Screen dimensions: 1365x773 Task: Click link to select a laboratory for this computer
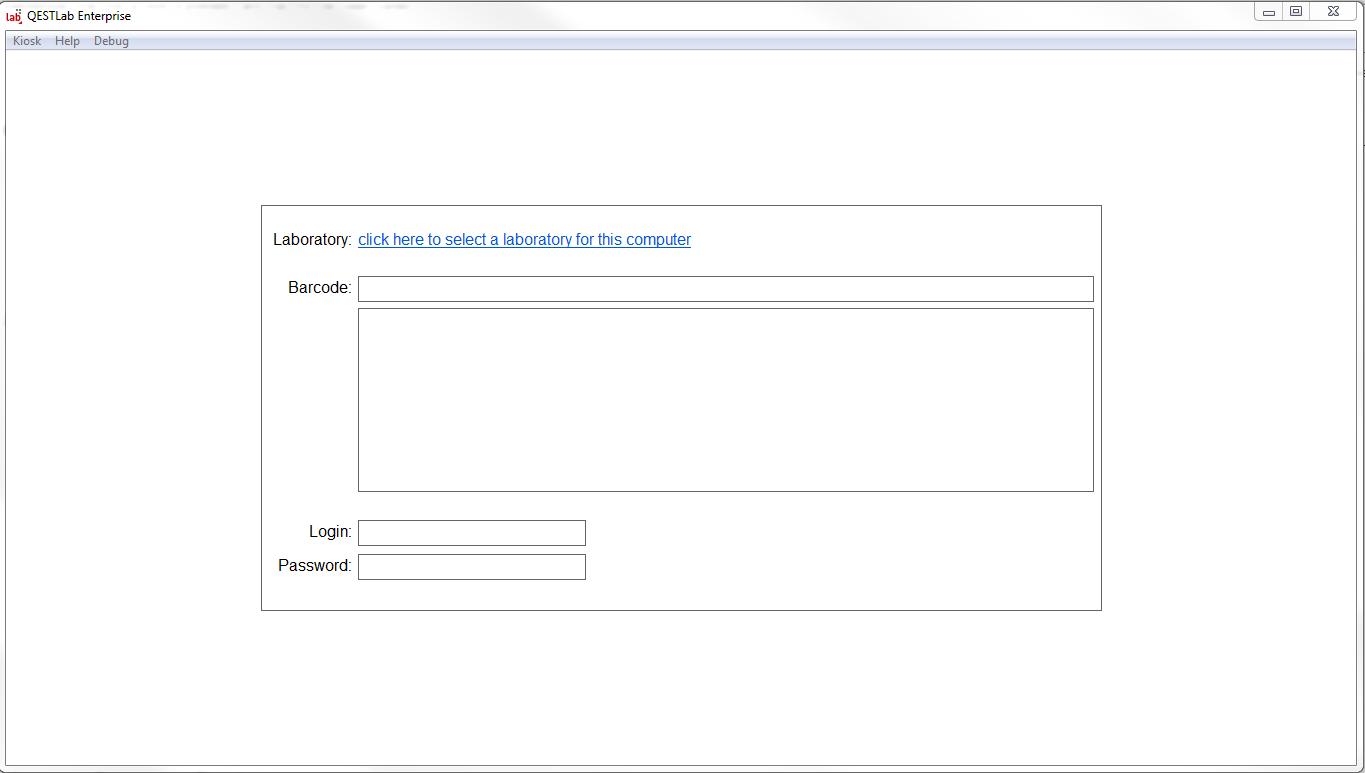[524, 240]
